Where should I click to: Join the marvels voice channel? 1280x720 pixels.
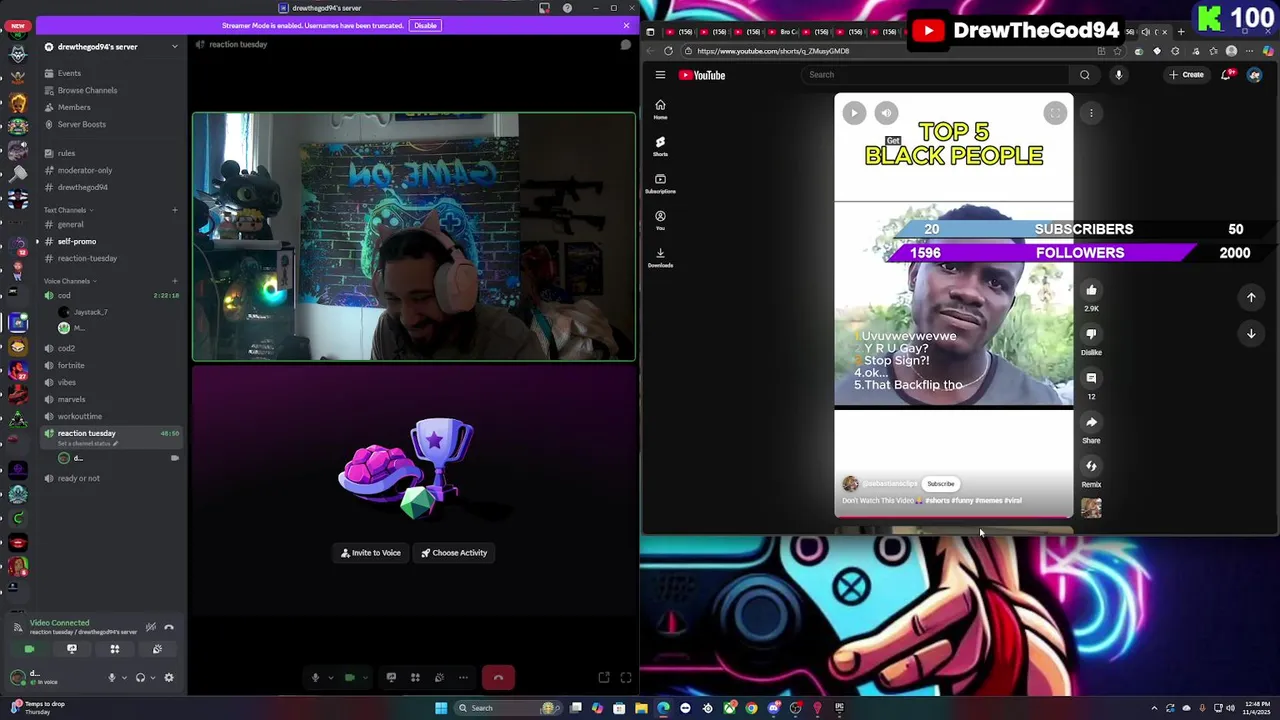(71, 399)
